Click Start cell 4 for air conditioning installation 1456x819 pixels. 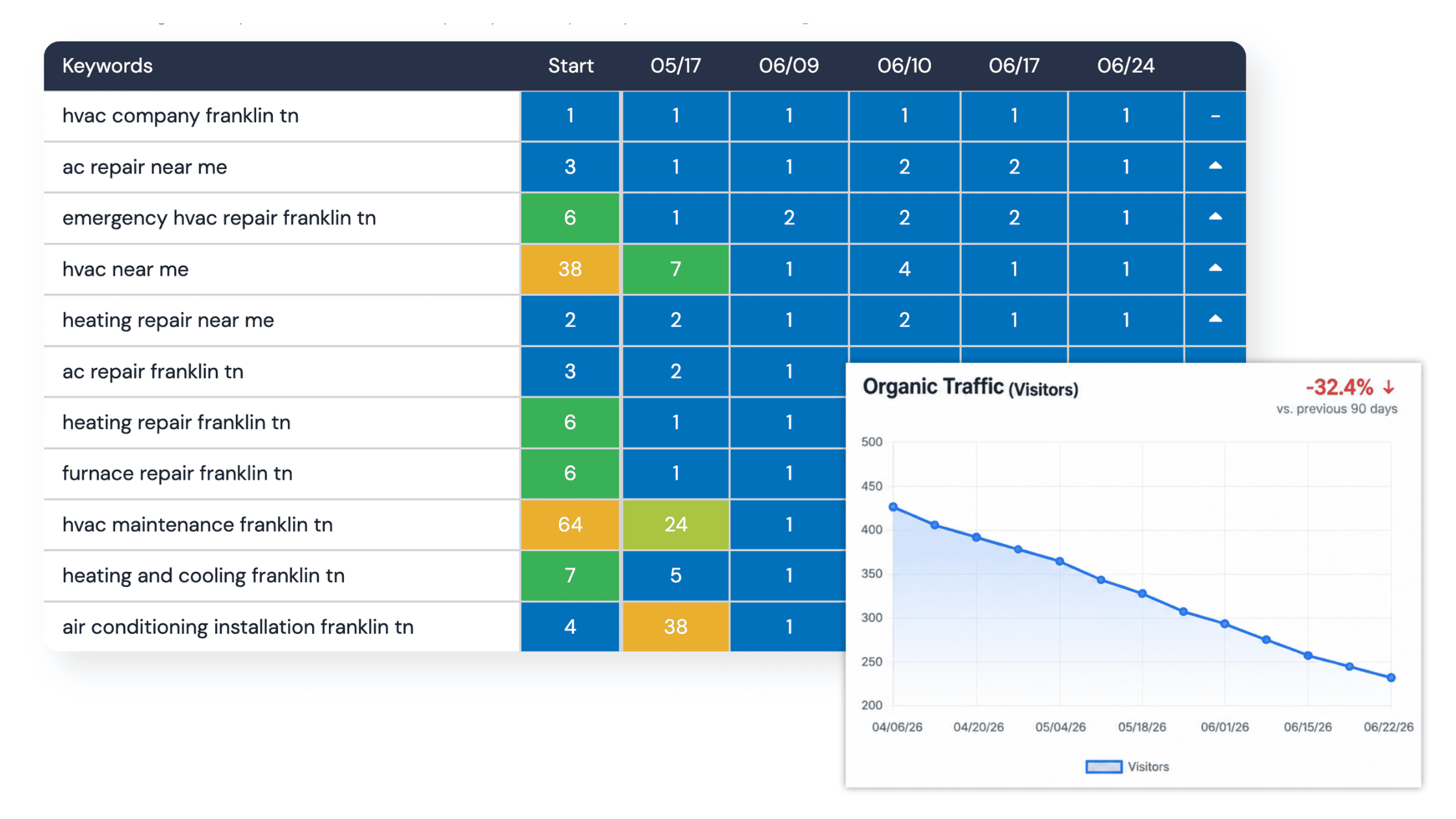570,627
